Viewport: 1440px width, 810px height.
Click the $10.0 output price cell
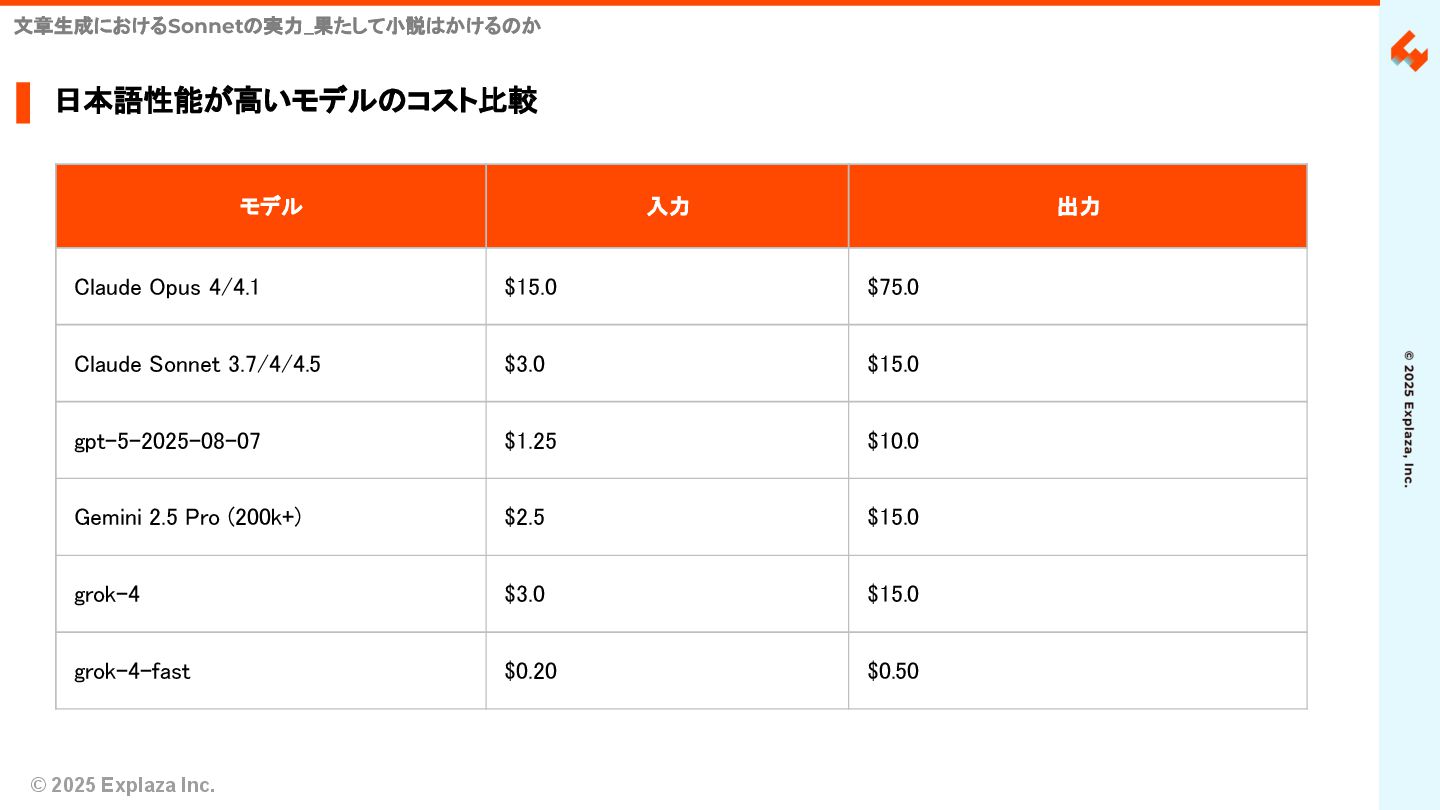[1078, 441]
